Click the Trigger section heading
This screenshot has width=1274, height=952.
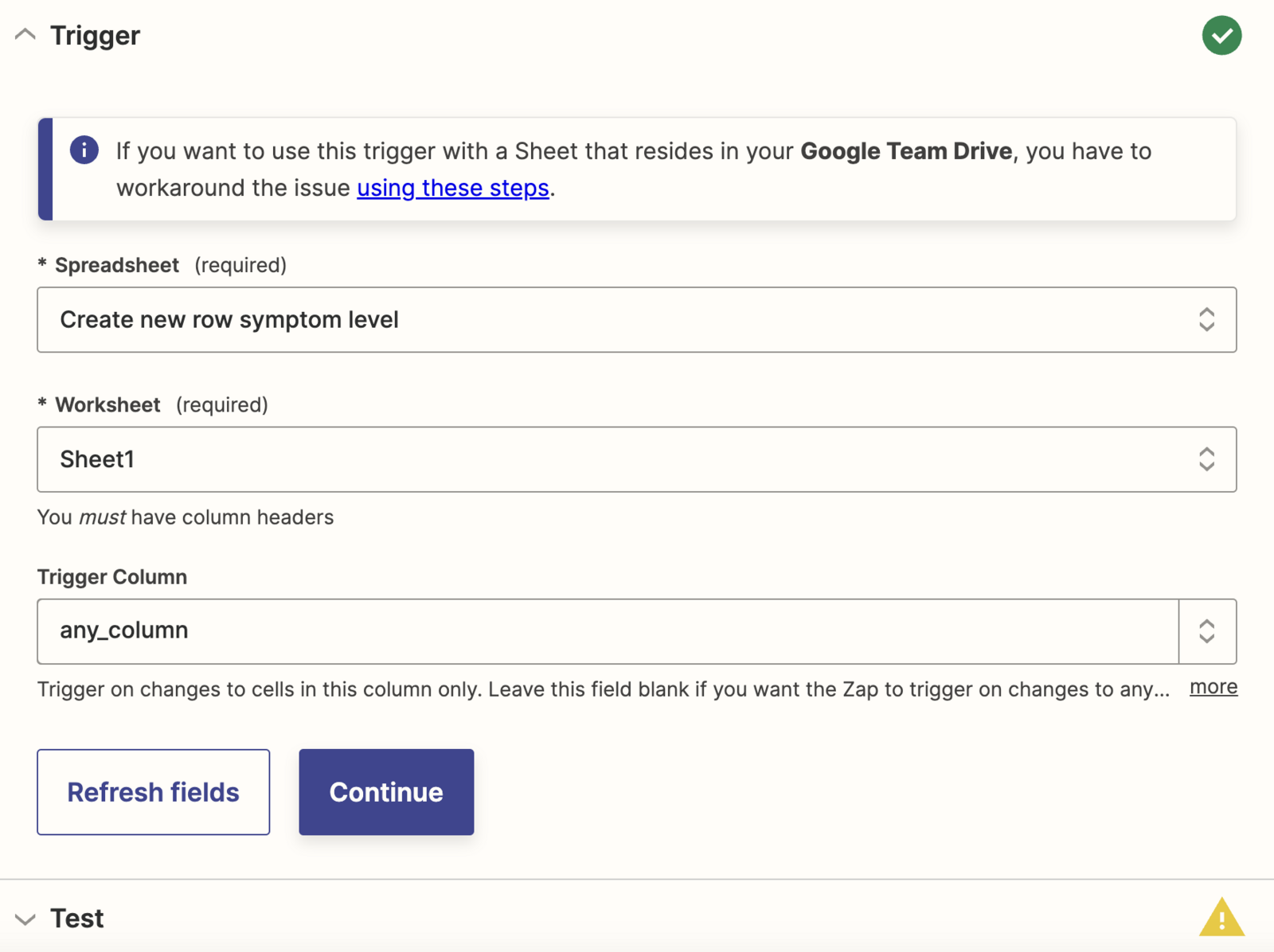pos(95,36)
